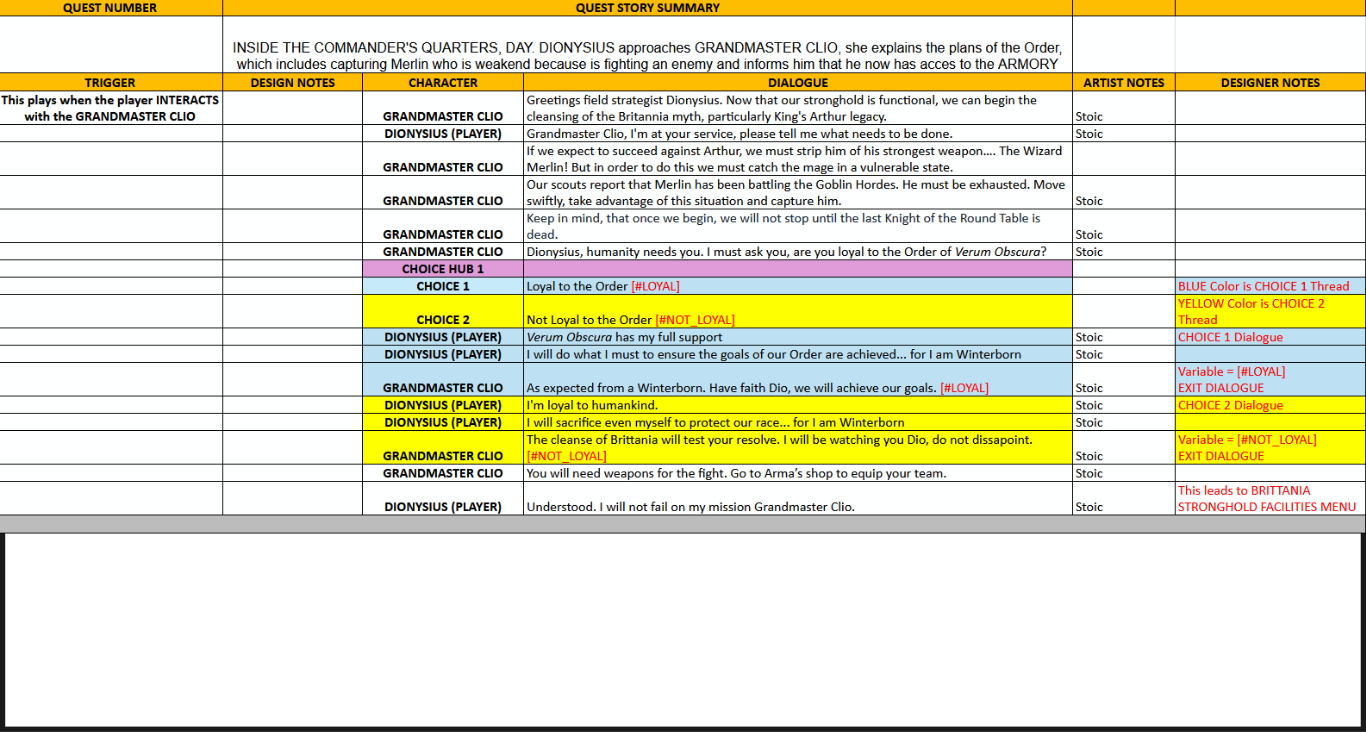Select the ARTIST NOTES column header

pyautogui.click(x=1123, y=83)
